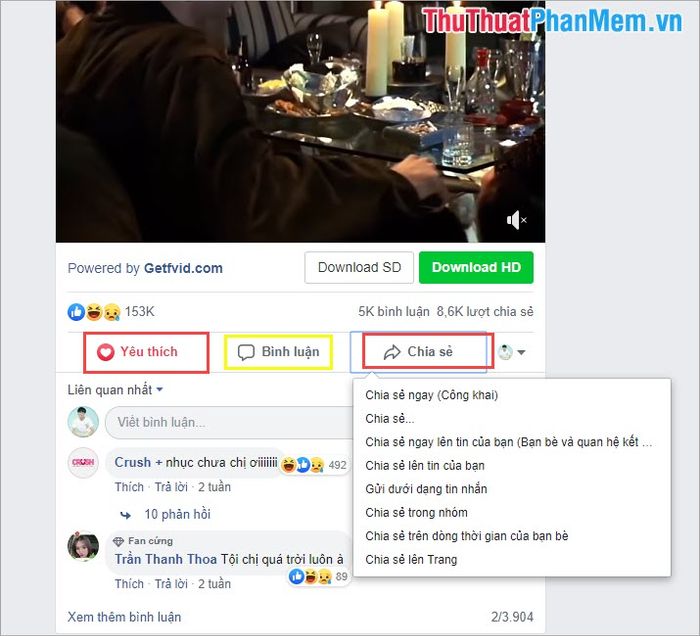Open the profile selector dropdown beside Chia sẻ
This screenshot has width=700, height=636.
click(x=512, y=352)
